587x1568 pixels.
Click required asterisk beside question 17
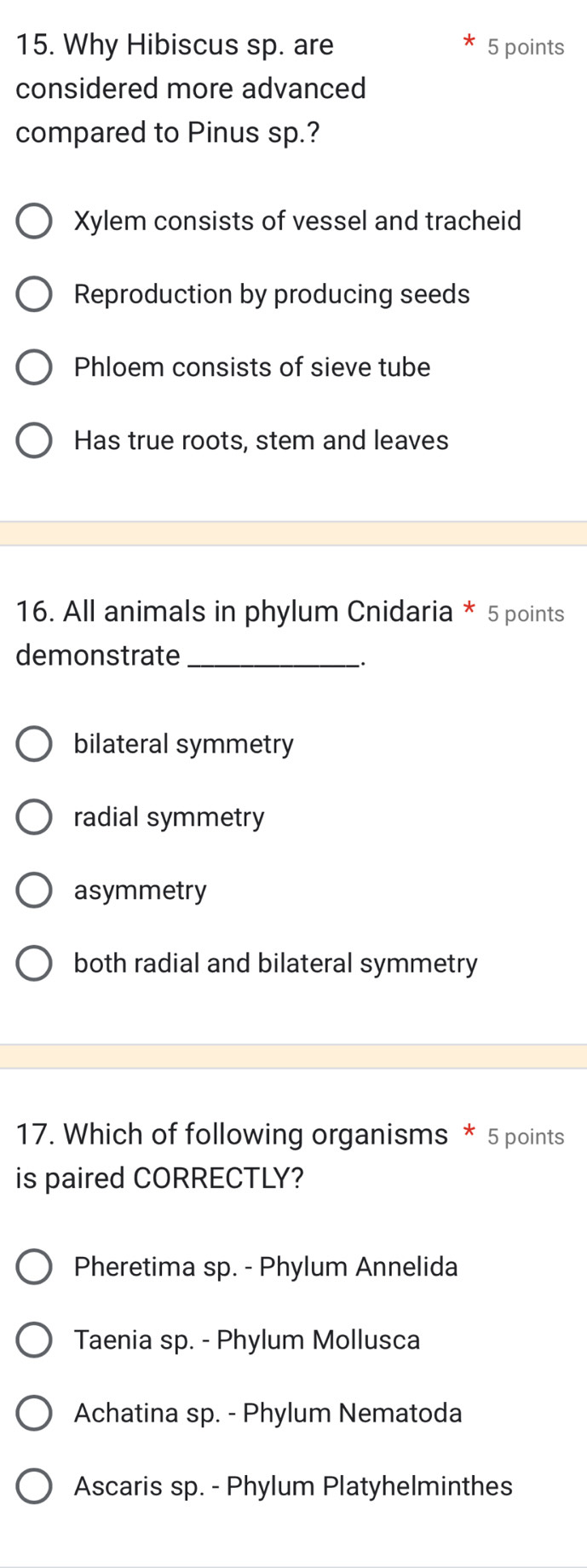[468, 1133]
